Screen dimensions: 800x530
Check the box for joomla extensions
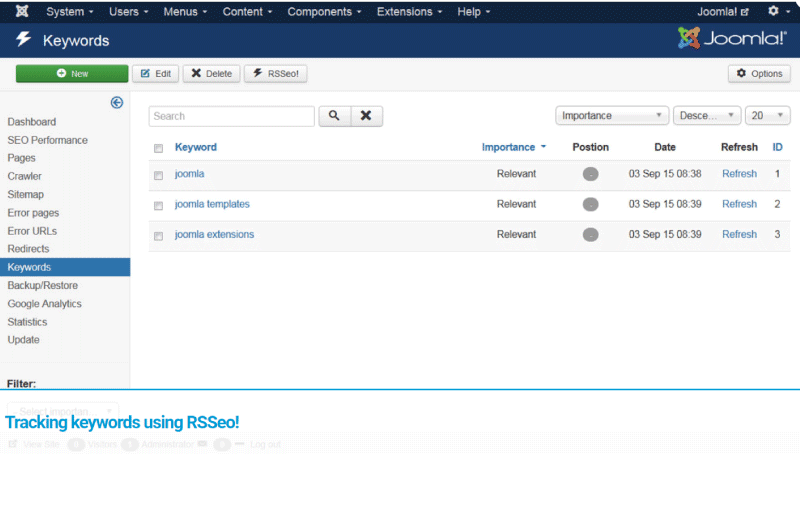point(158,236)
